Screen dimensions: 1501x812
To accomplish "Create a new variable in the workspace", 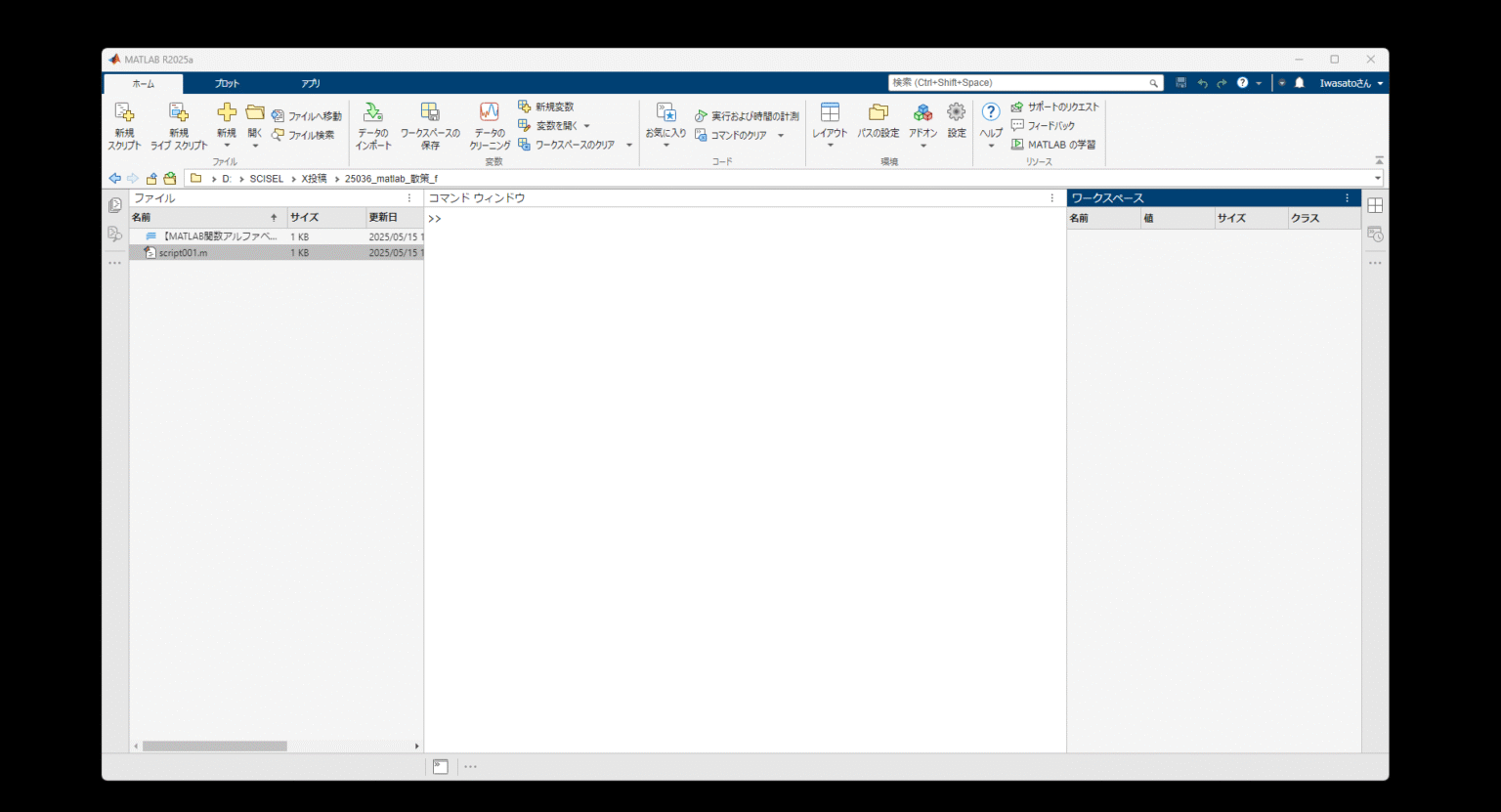I will (549, 107).
